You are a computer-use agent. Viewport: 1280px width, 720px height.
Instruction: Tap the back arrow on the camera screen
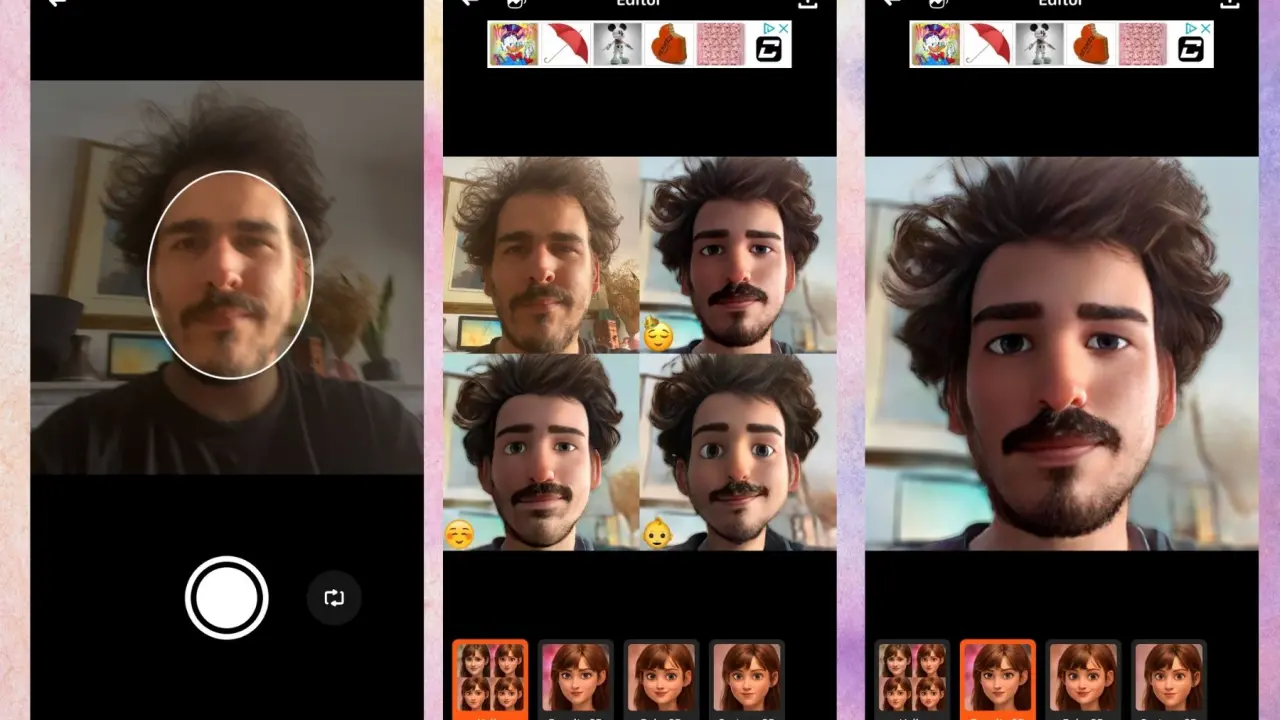click(58, 4)
